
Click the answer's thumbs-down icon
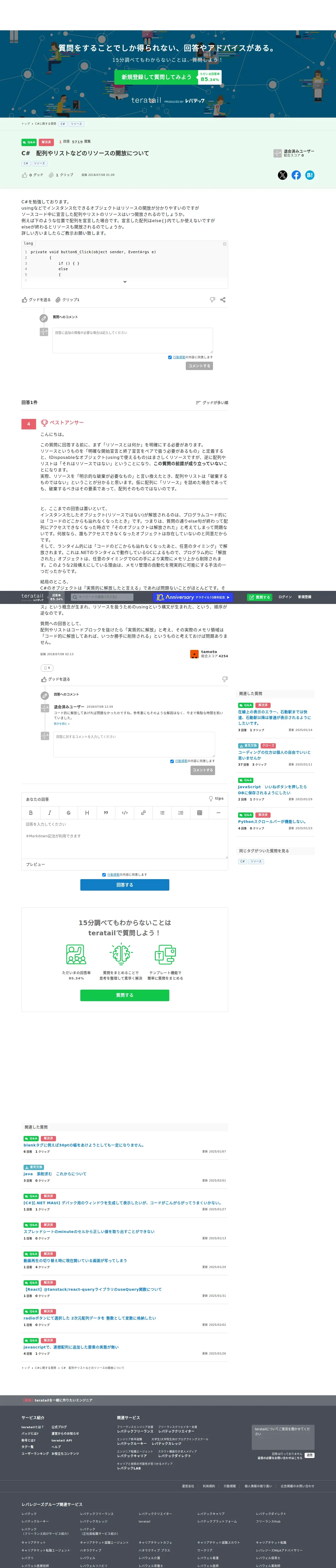point(225,679)
